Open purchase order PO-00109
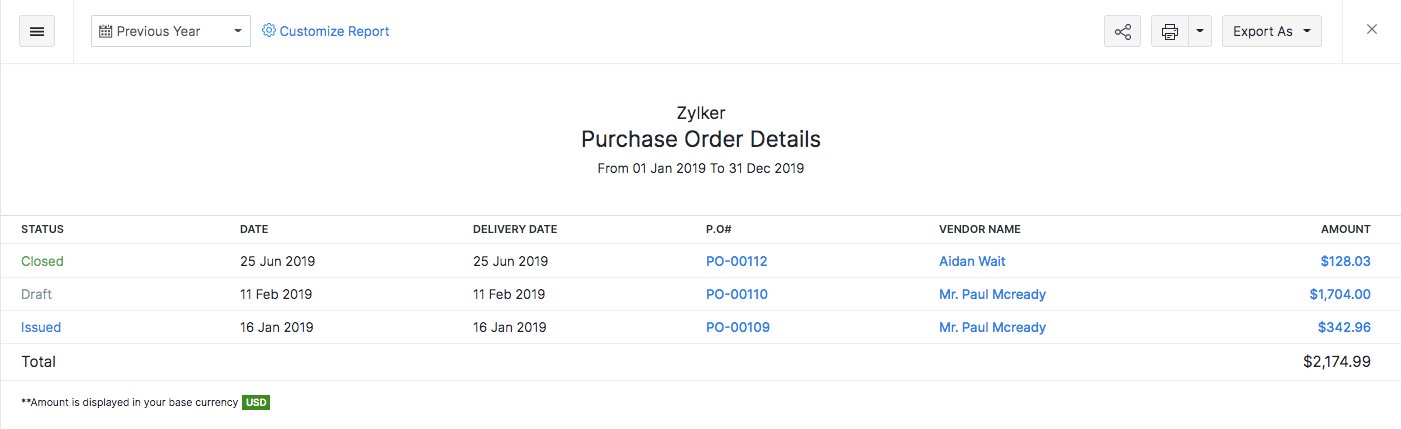Image resolution: width=1401 pixels, height=429 pixels. coord(737,327)
